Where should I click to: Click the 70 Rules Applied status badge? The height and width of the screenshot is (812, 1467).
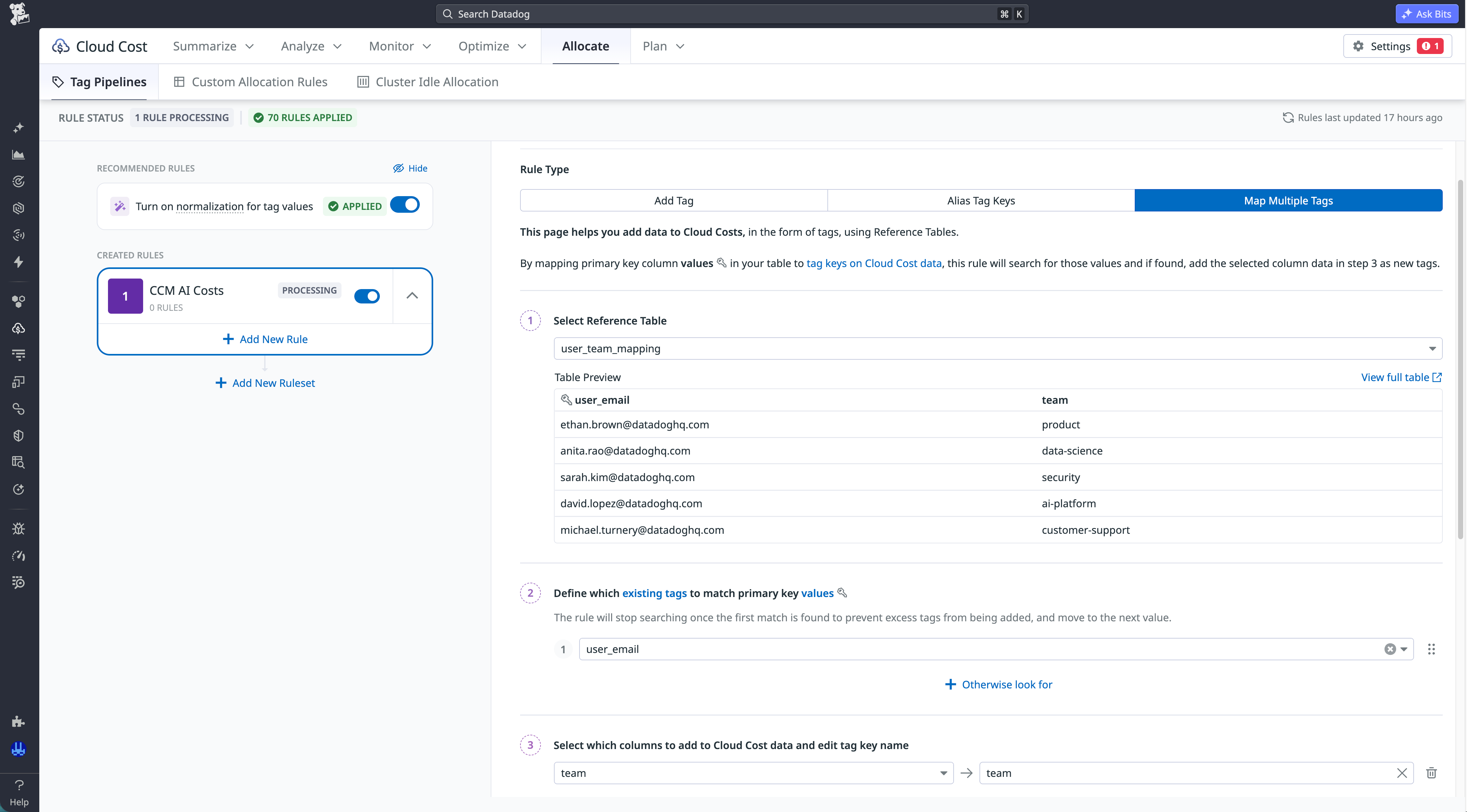(x=303, y=117)
